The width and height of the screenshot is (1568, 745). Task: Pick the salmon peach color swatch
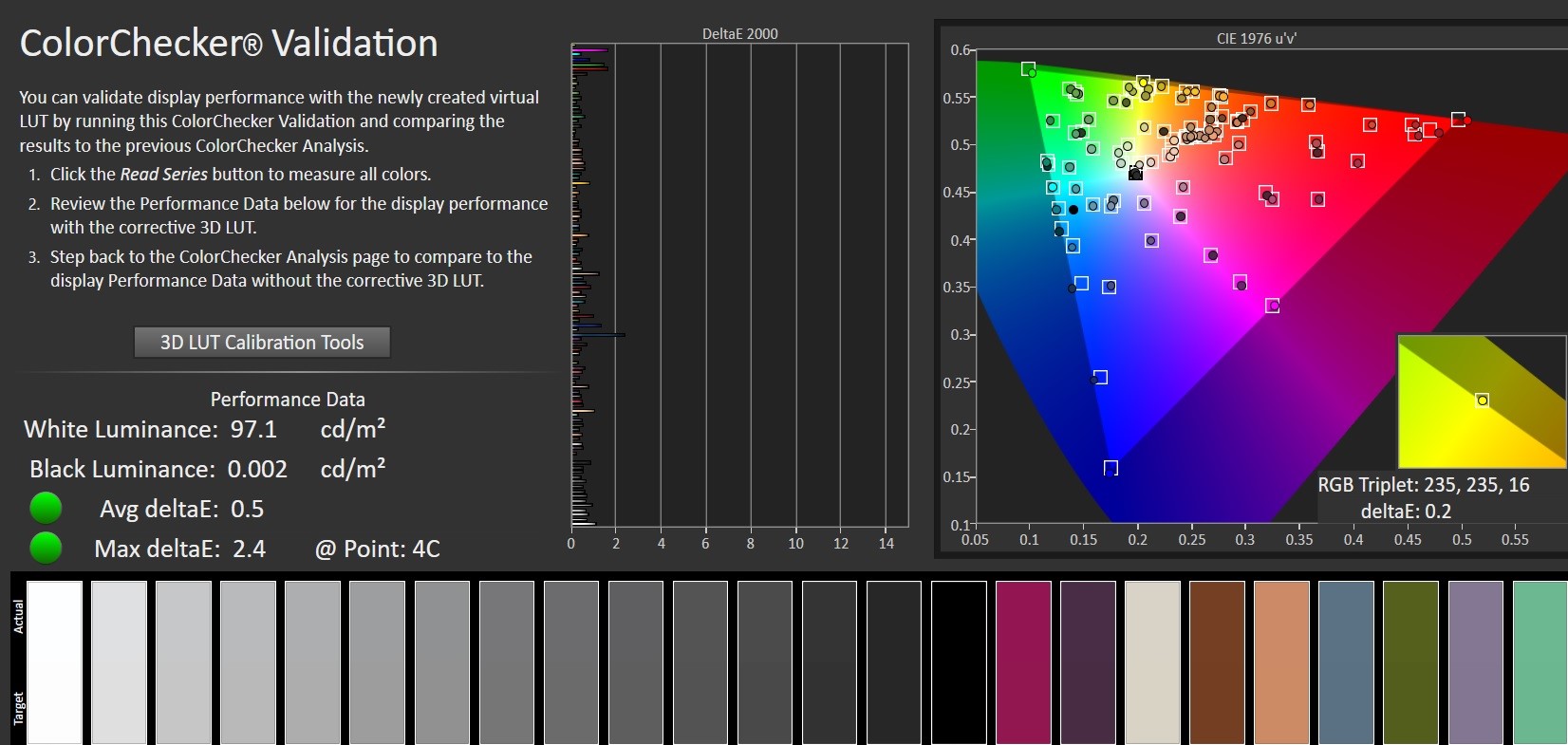click(1281, 662)
